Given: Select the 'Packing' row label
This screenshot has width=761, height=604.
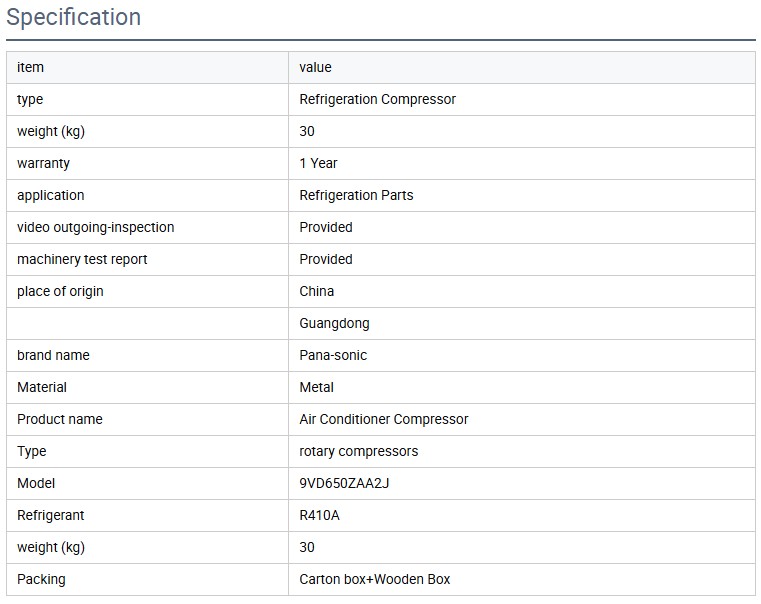Looking at the screenshot, I should point(41,579).
